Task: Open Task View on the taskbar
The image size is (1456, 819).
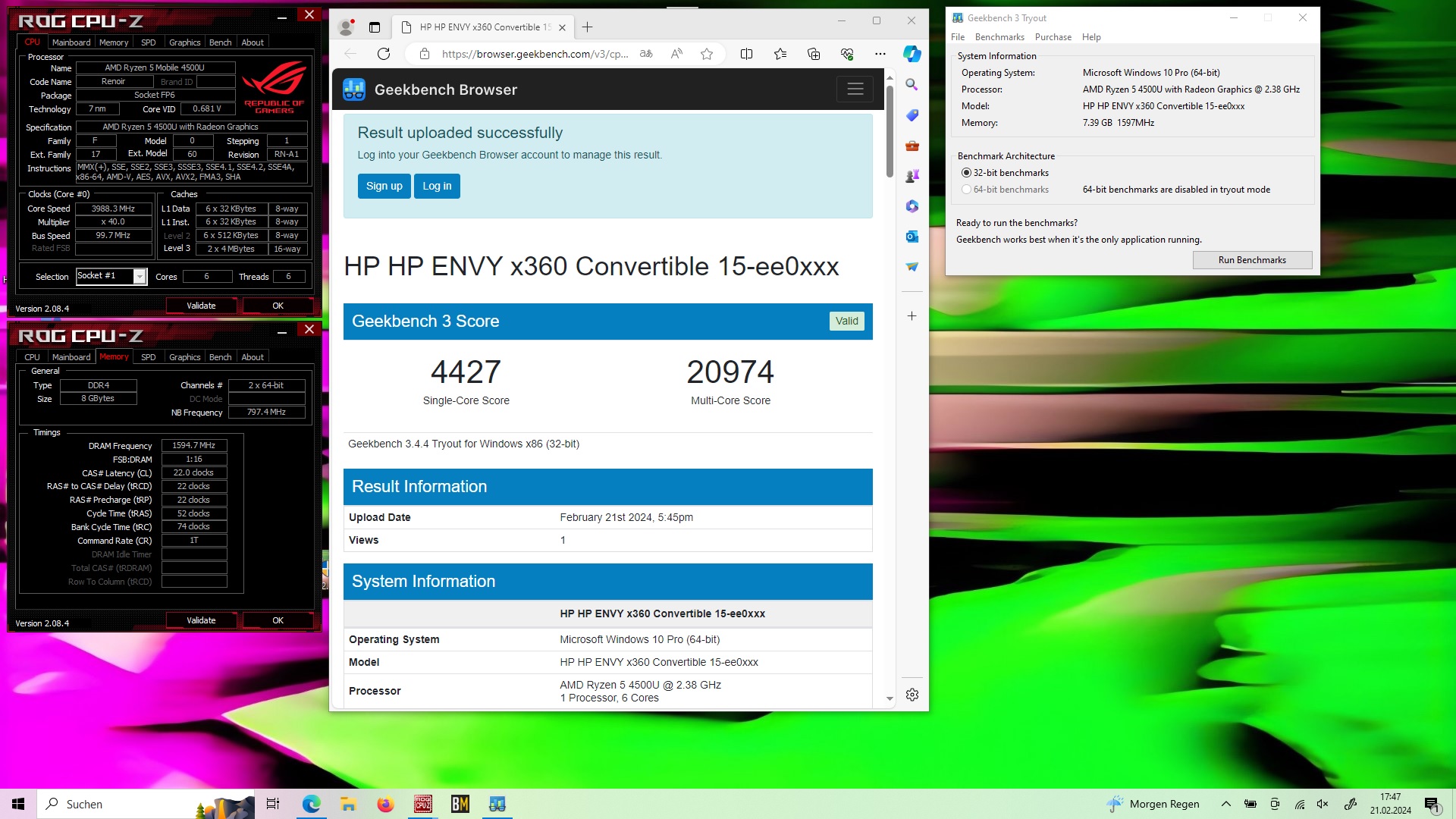Action: [x=273, y=804]
